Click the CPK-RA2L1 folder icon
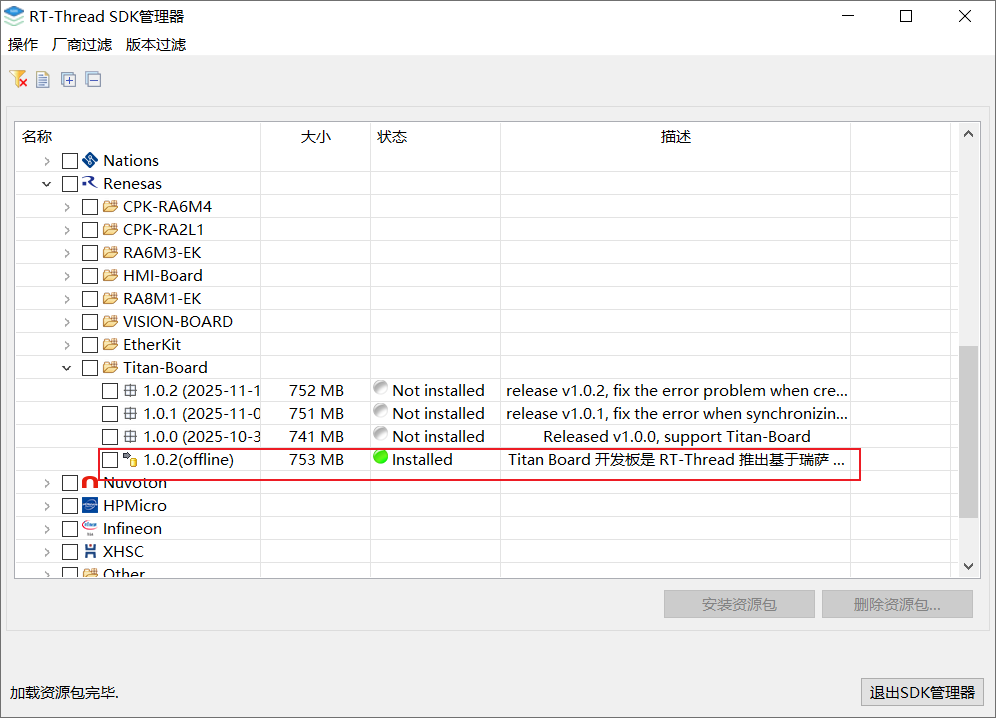 tap(111, 229)
